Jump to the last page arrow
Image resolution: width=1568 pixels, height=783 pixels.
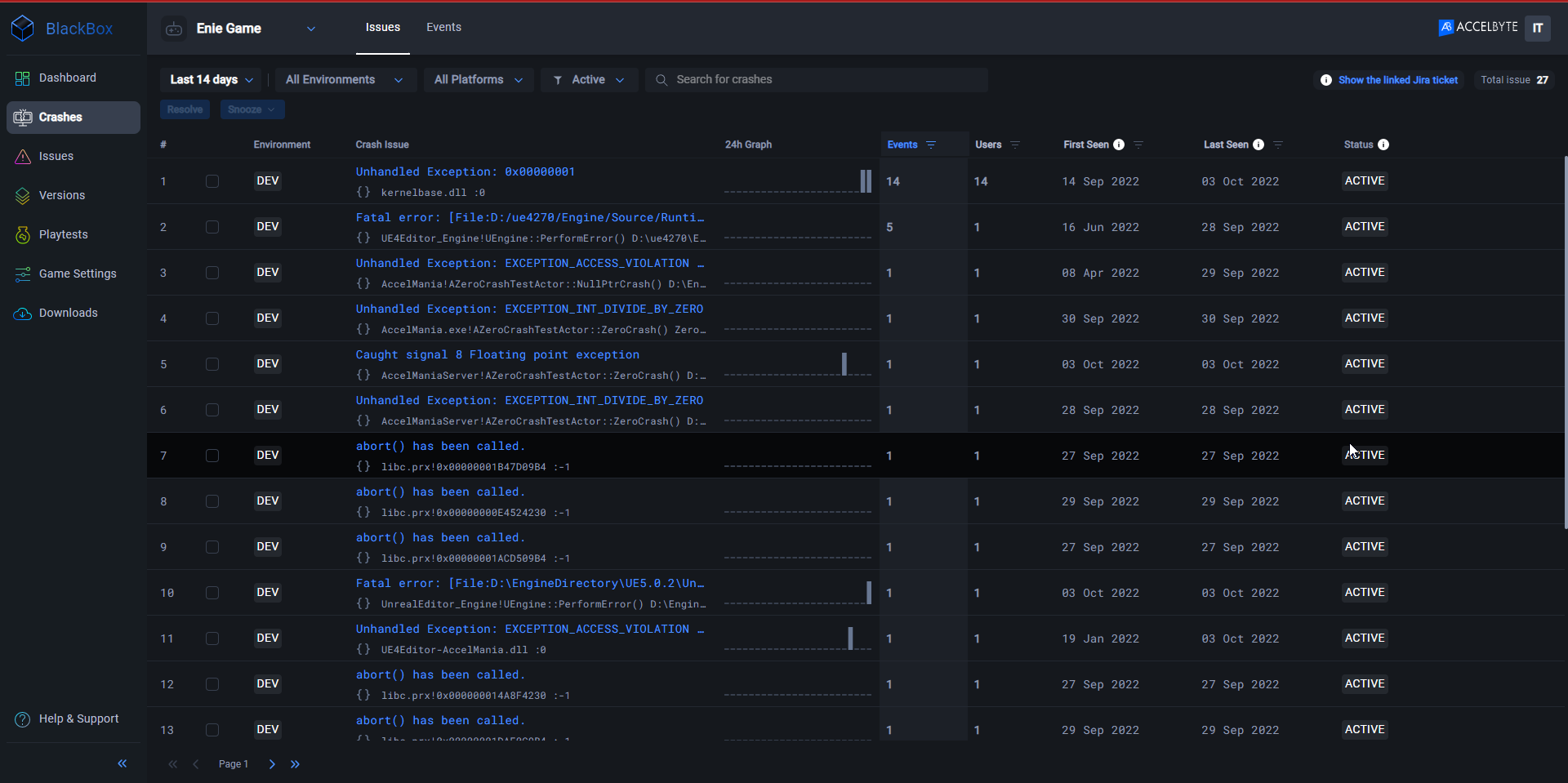[x=296, y=764]
